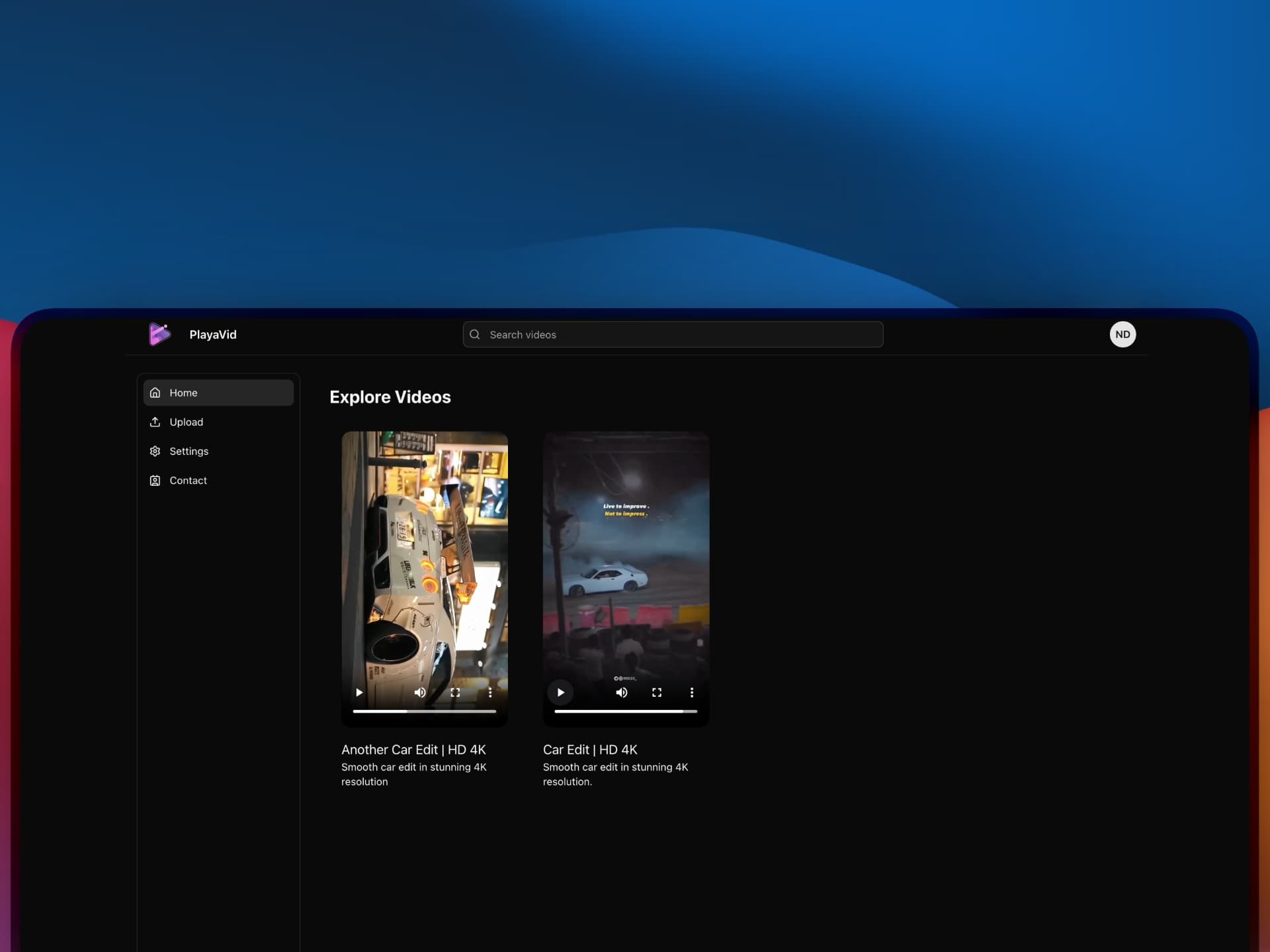Focus the Search videos input field
This screenshot has width=1270, height=952.
click(x=681, y=335)
